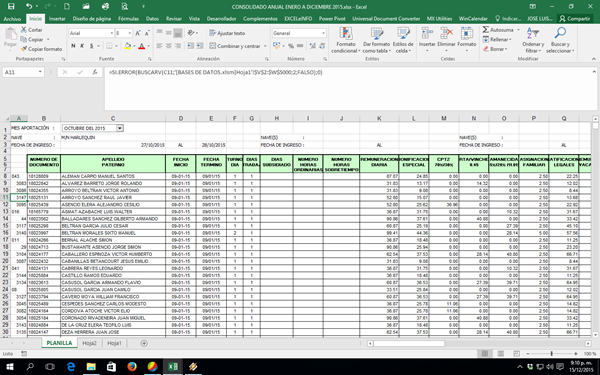
Task: Click the Undo arrow in title bar
Action: pyautogui.click(x=29, y=6)
